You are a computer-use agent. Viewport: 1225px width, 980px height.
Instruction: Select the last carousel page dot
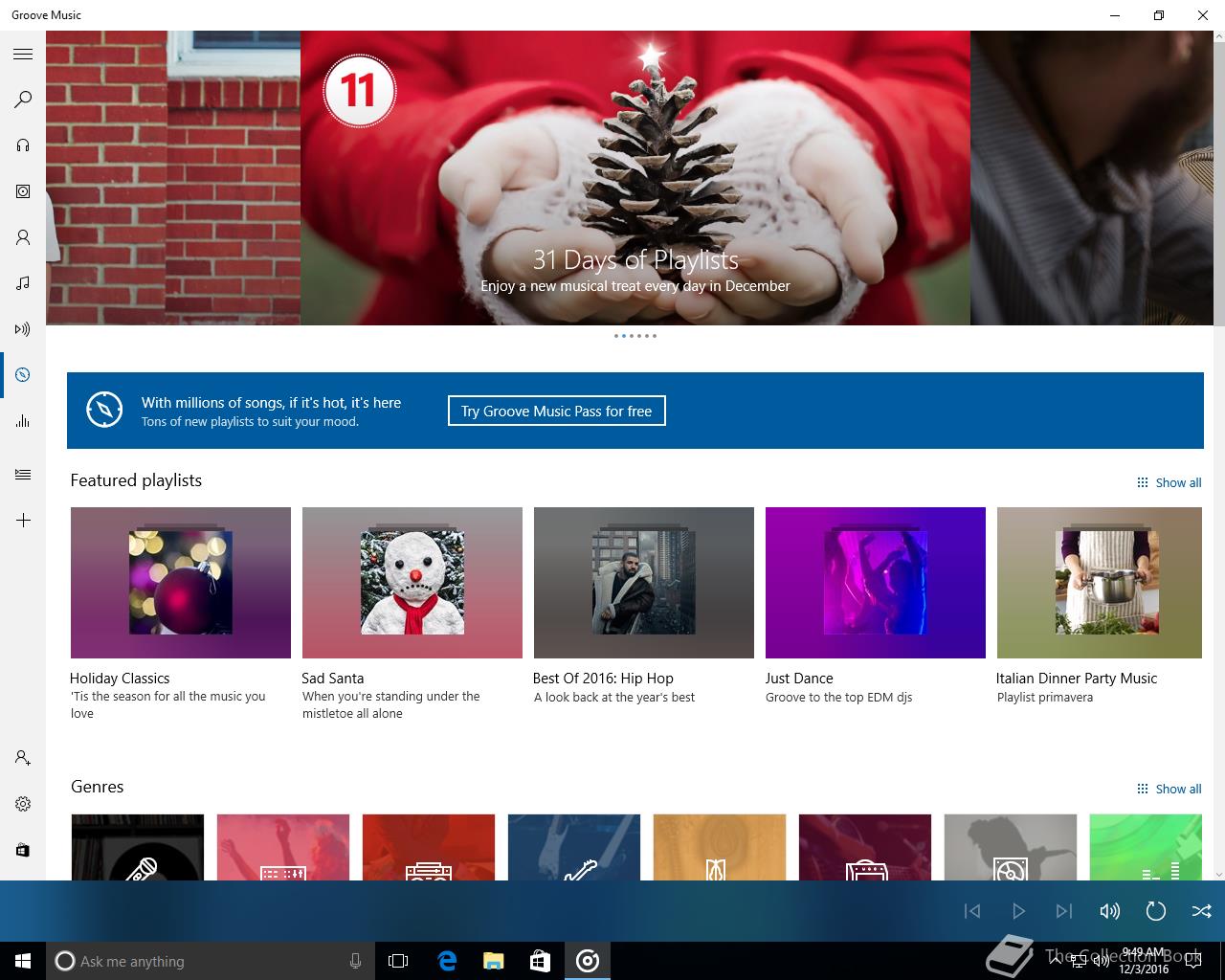655,336
